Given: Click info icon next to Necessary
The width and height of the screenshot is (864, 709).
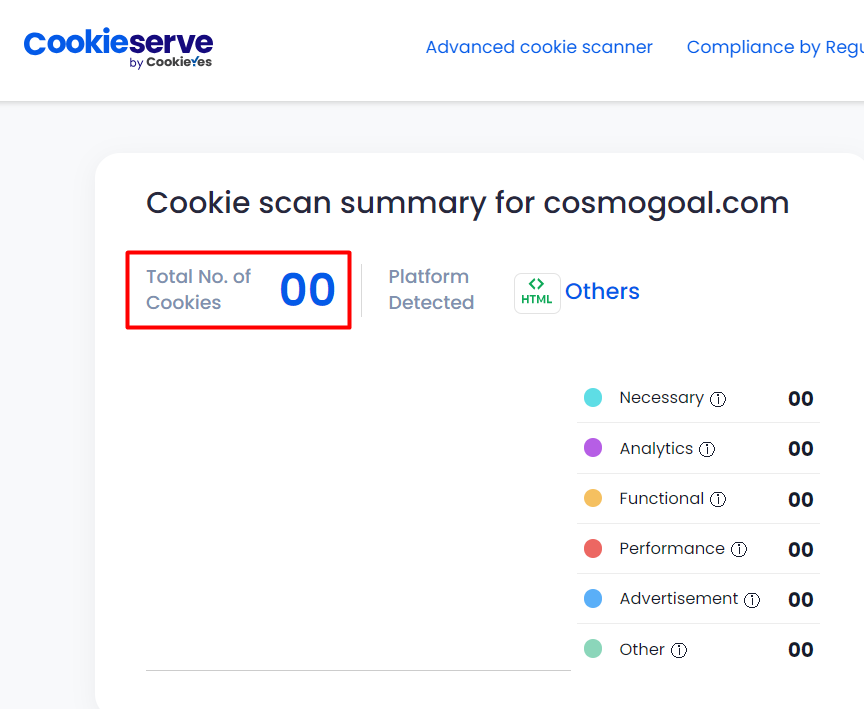Looking at the screenshot, I should [717, 399].
